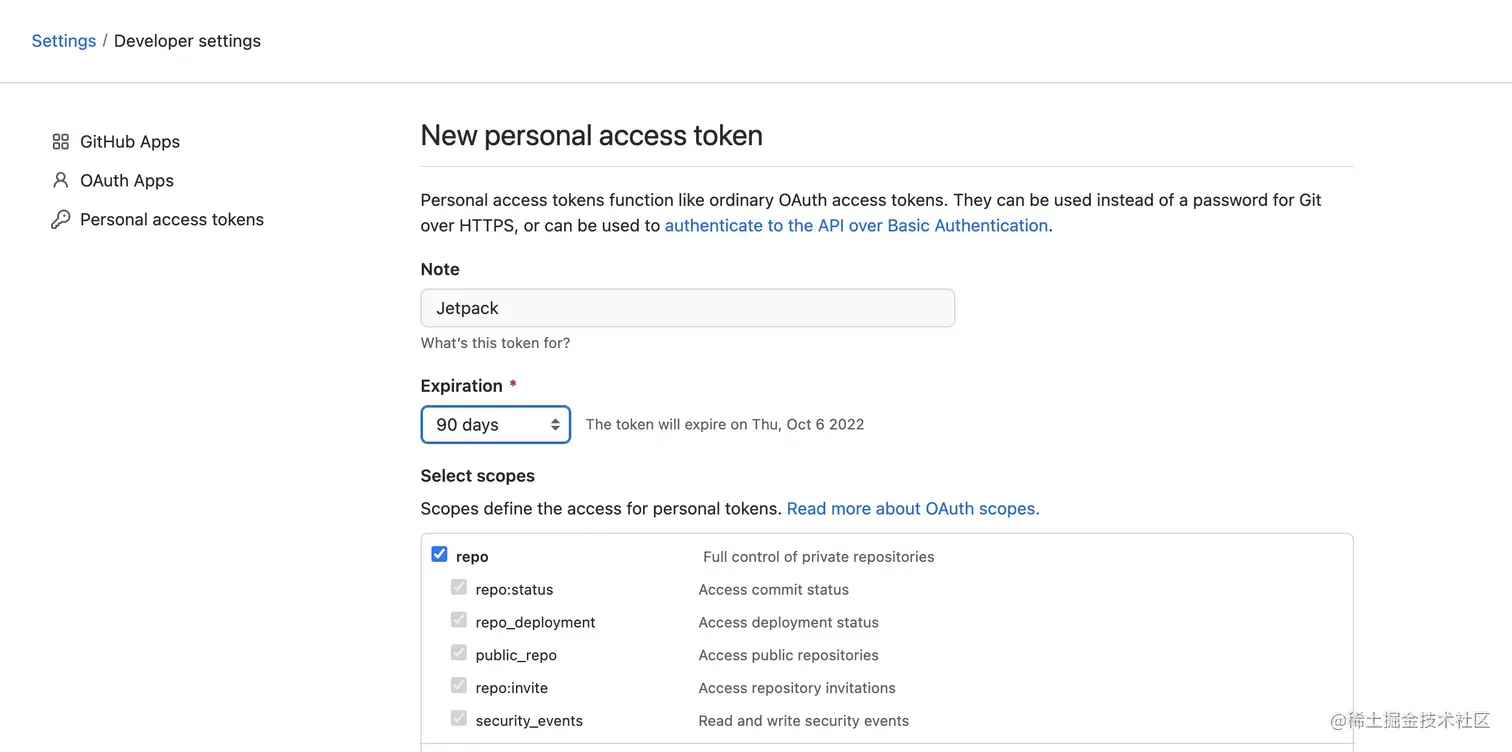Toggle the repo:invite checkbox
Image resolution: width=1512 pixels, height=752 pixels.
click(x=459, y=686)
